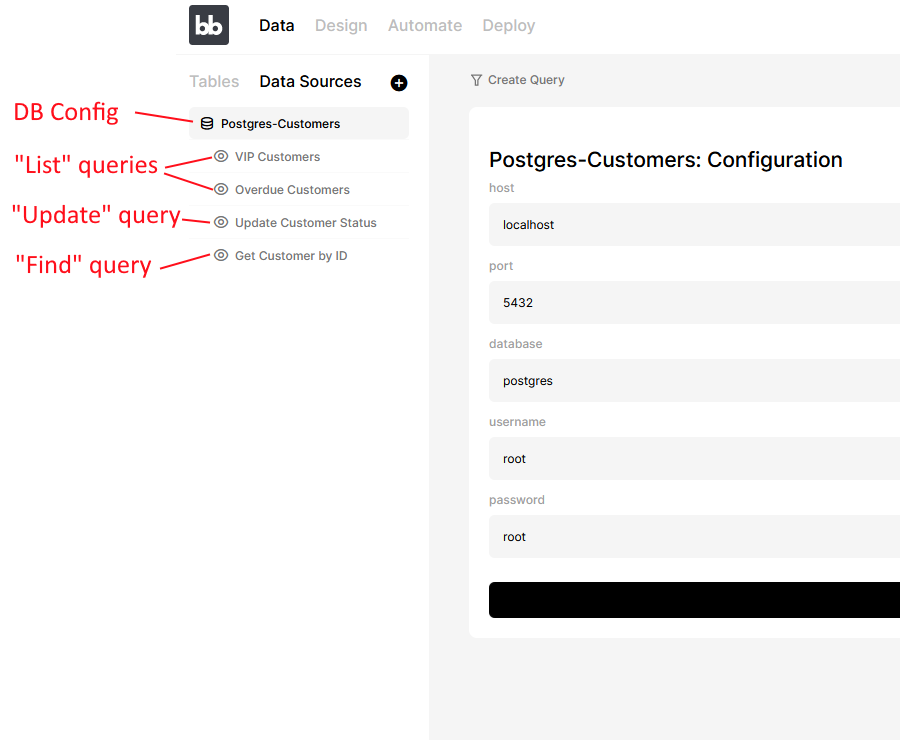Switch to the Design tab

pos(341,25)
